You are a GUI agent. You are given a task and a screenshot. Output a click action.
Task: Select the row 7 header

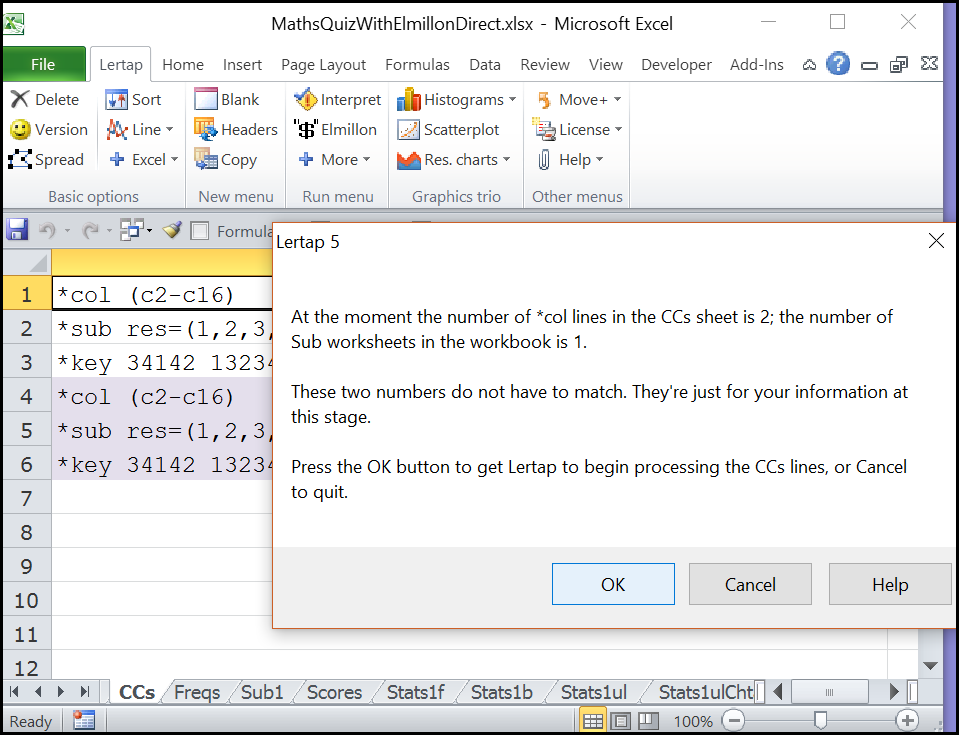pyautogui.click(x=27, y=498)
